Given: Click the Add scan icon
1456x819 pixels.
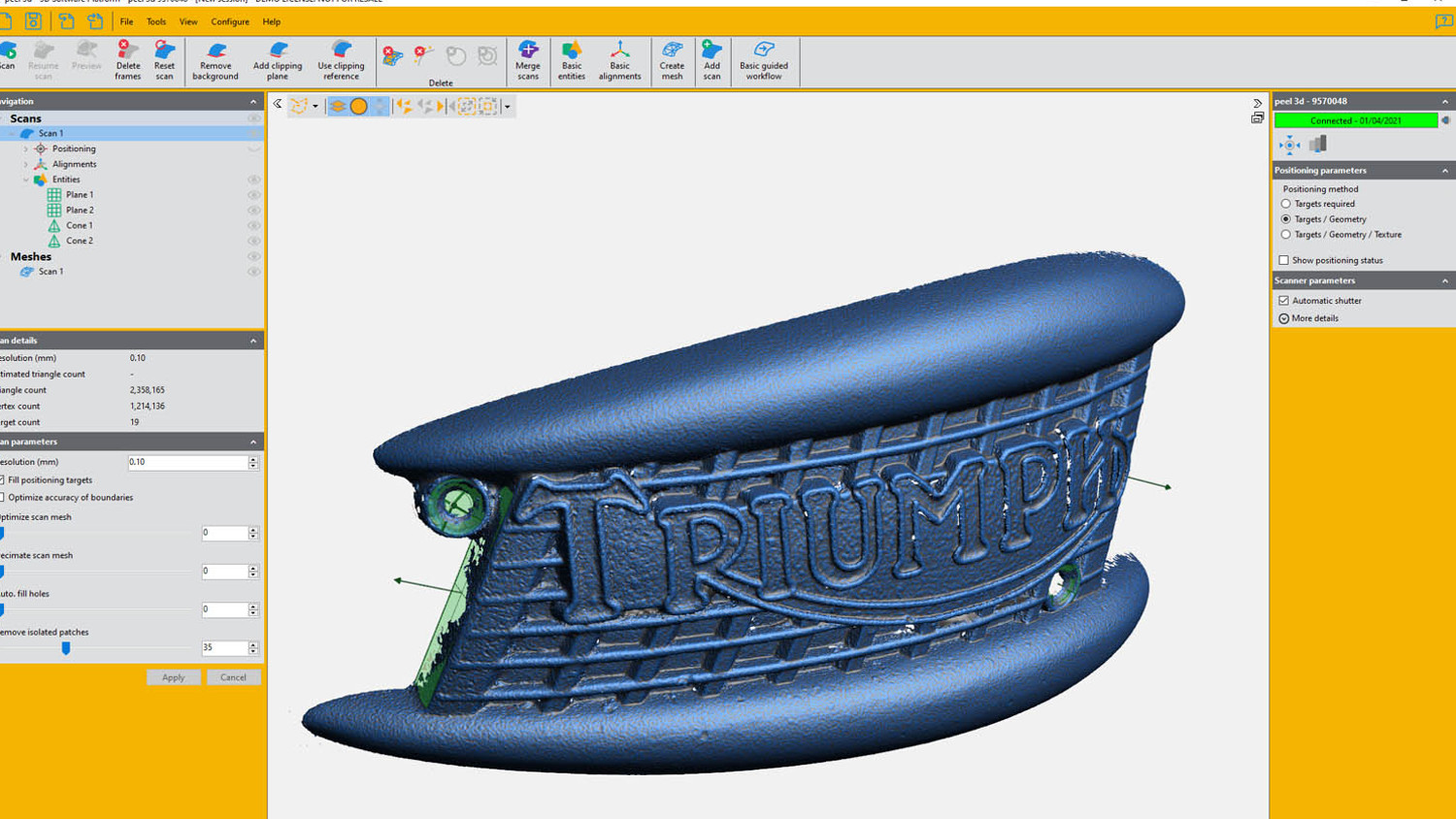Looking at the screenshot, I should point(711,60).
